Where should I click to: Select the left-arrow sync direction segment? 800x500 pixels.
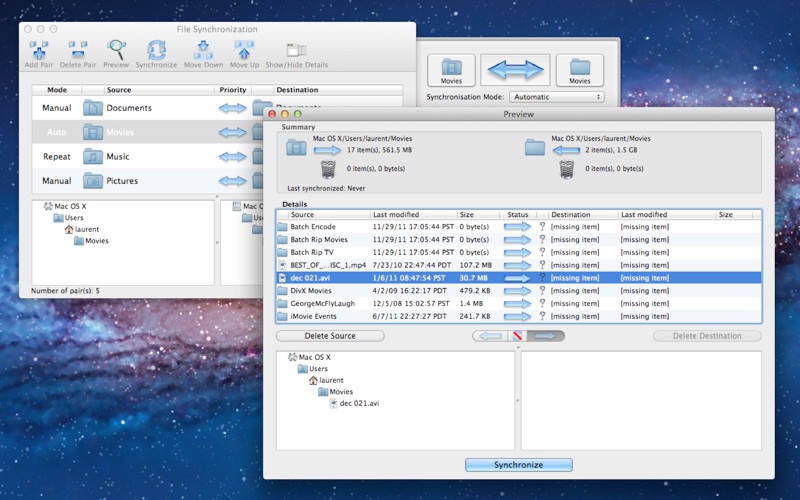(x=490, y=336)
